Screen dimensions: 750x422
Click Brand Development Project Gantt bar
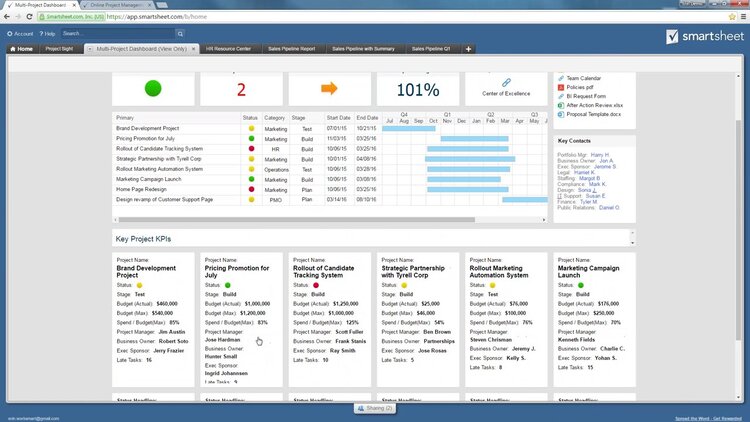point(409,129)
